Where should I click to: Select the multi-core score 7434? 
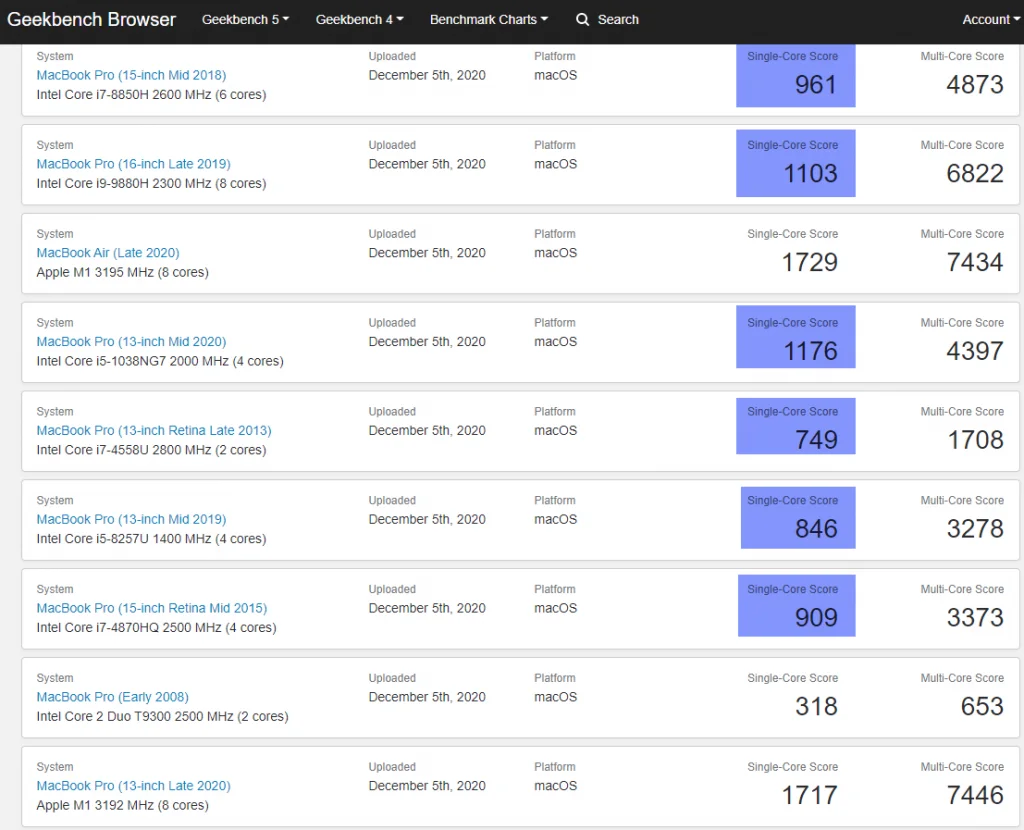(x=975, y=263)
